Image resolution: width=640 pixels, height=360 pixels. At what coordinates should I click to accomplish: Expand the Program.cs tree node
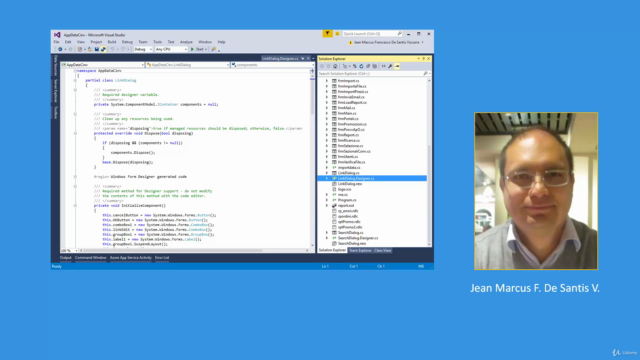coord(327,200)
